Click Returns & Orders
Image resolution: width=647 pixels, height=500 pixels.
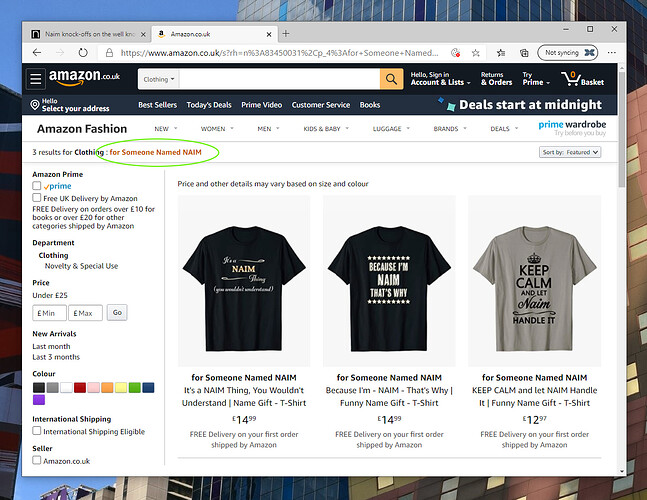(x=496, y=78)
